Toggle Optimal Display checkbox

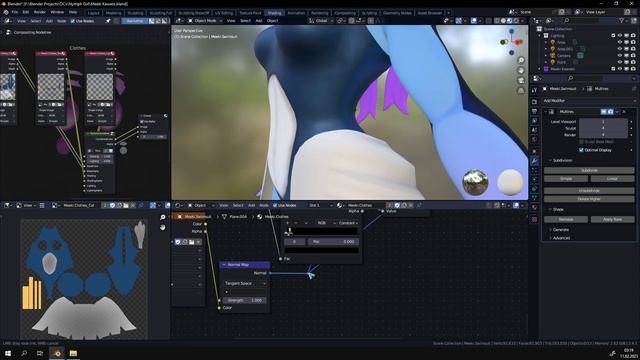[581, 150]
